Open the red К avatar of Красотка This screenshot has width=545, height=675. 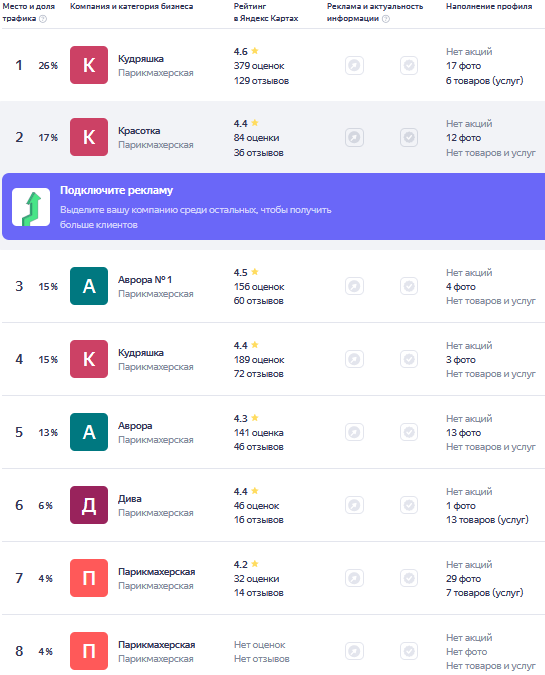89,137
